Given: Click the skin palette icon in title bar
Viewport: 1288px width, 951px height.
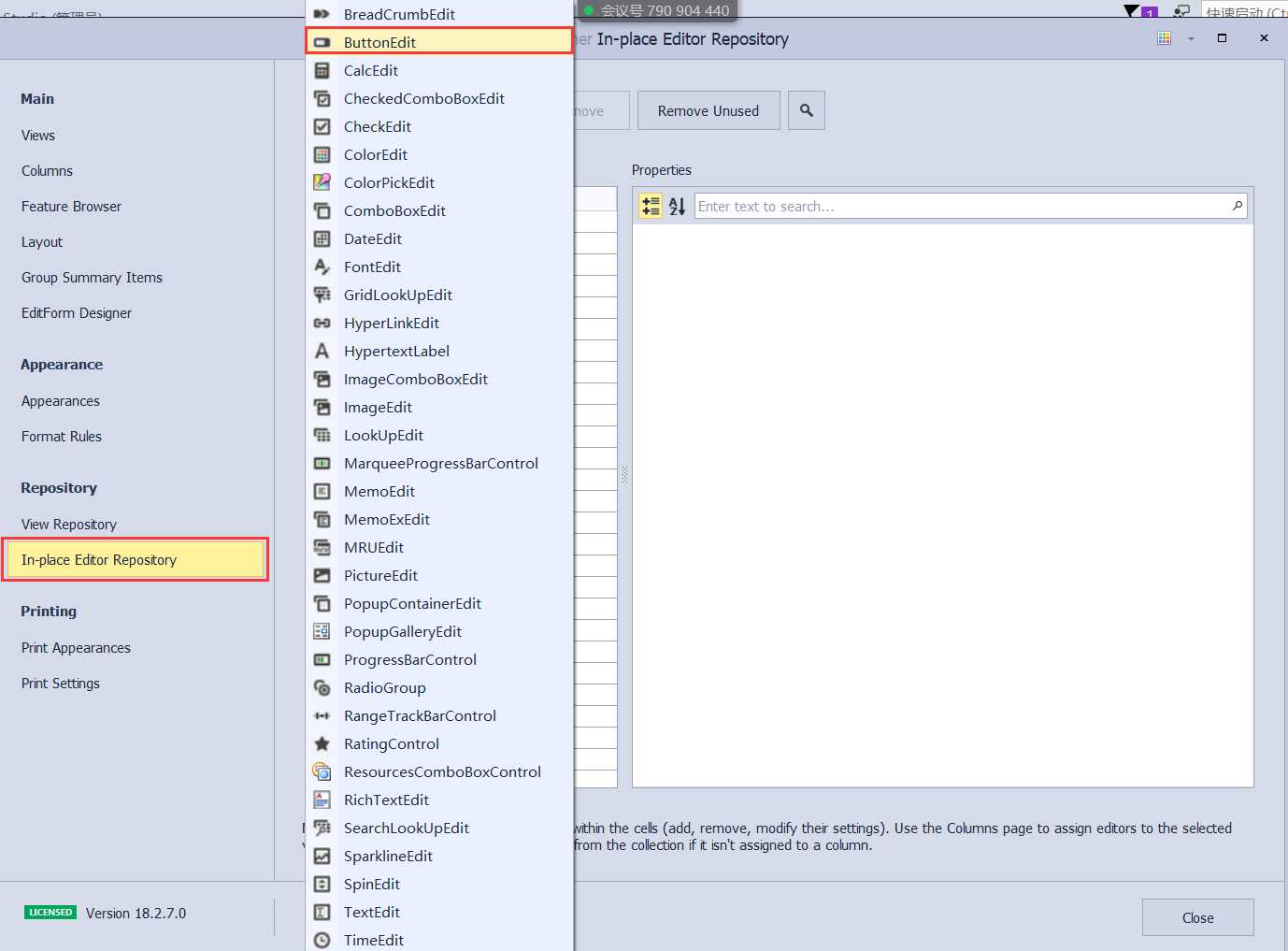Looking at the screenshot, I should pyautogui.click(x=1165, y=38).
